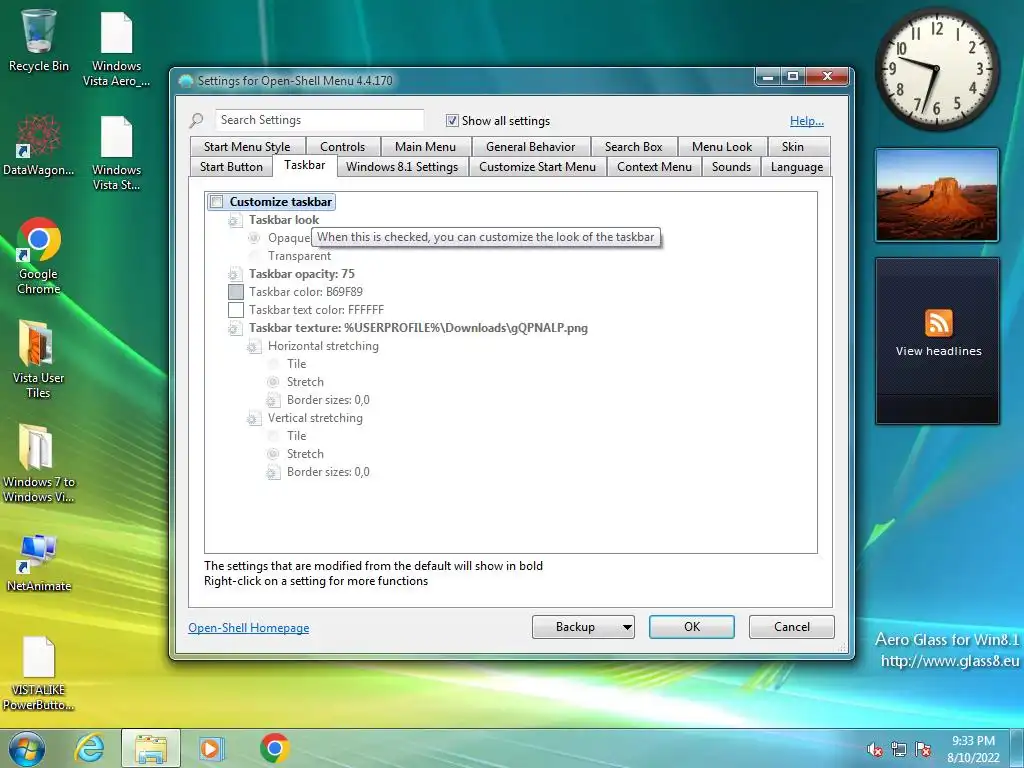The image size is (1024, 768).
Task: Select the Opaque radio option
Action: [x=255, y=238]
